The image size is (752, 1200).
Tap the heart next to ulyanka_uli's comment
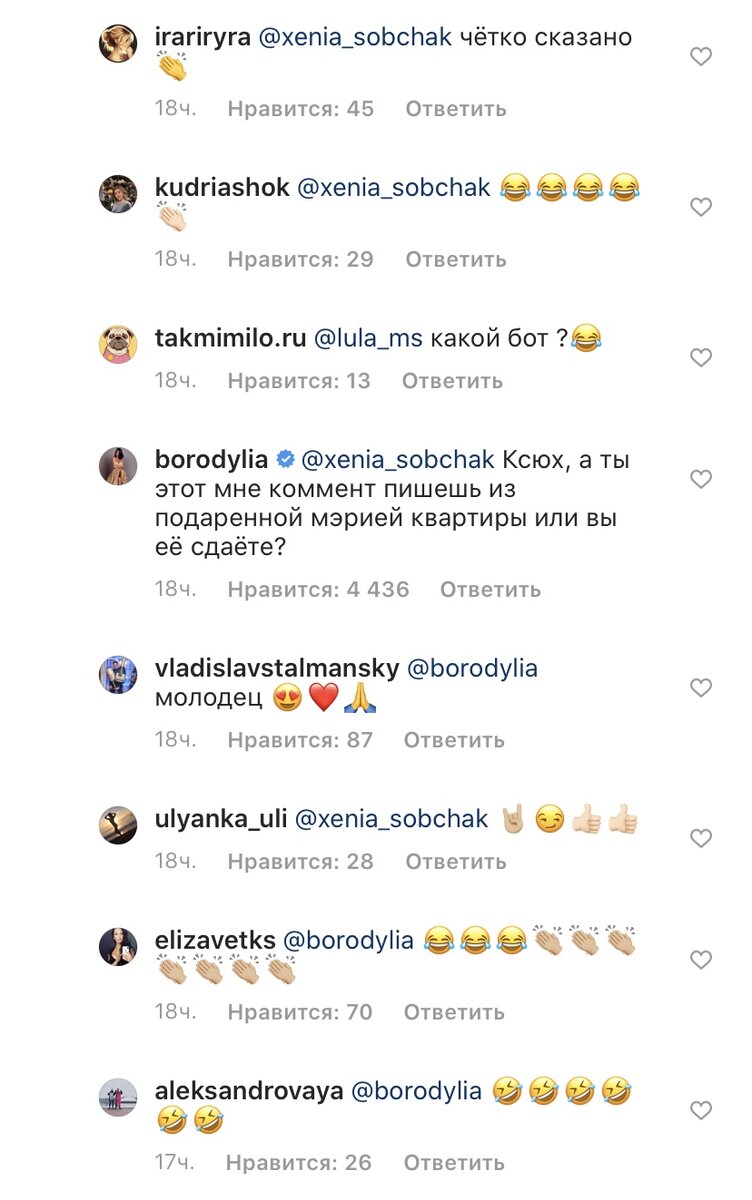[x=701, y=838]
